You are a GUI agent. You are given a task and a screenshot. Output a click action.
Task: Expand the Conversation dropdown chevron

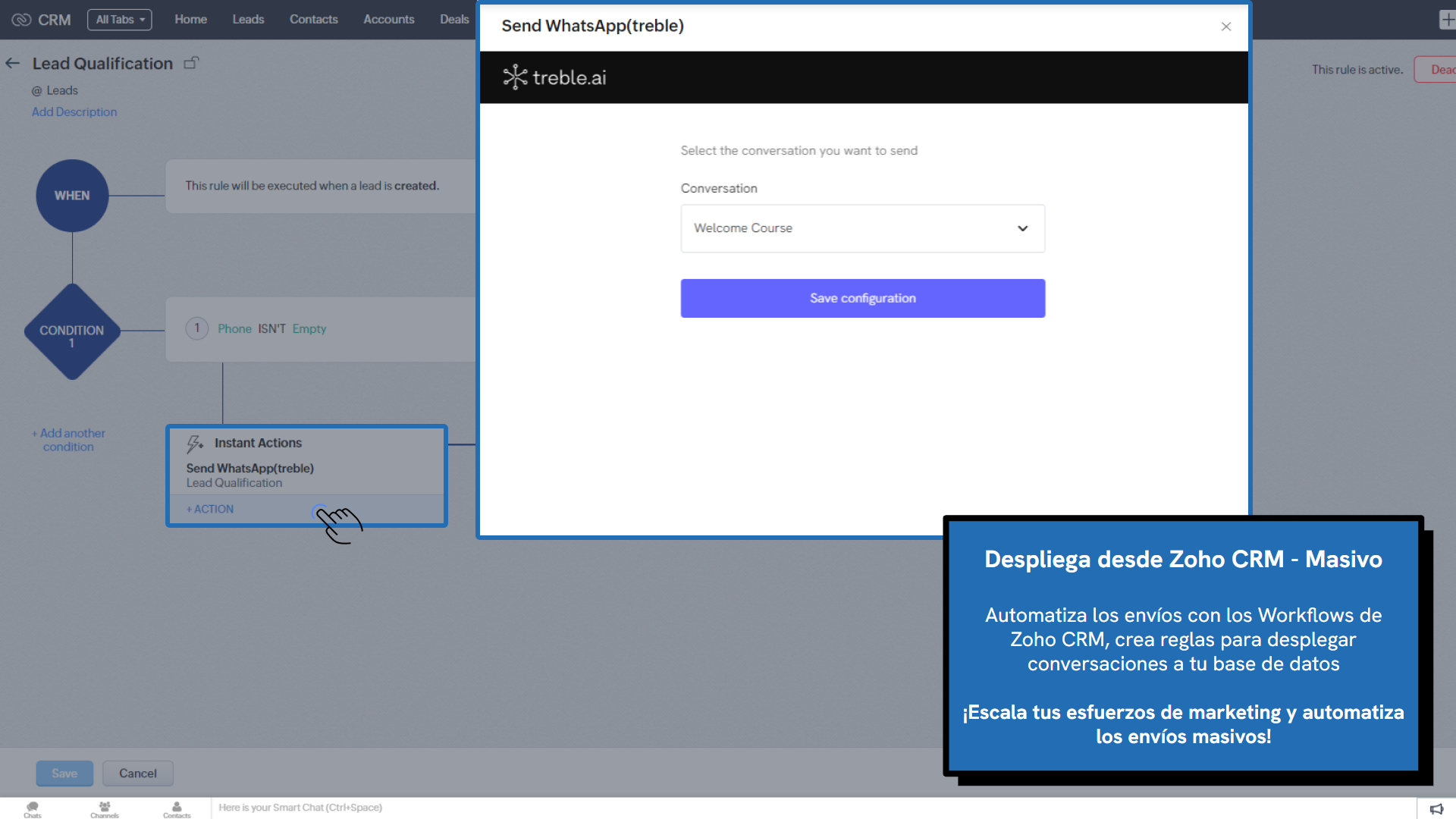tap(1022, 228)
